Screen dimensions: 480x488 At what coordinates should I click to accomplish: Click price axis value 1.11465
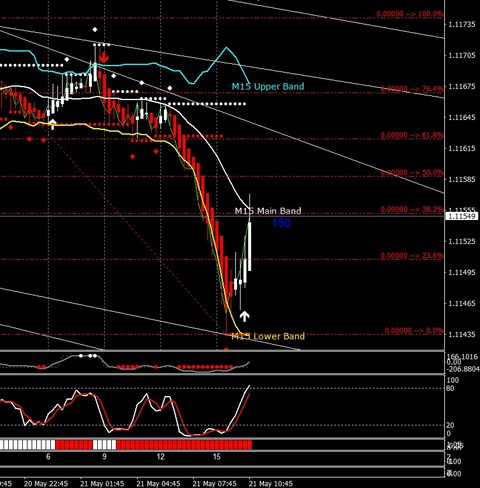click(462, 303)
